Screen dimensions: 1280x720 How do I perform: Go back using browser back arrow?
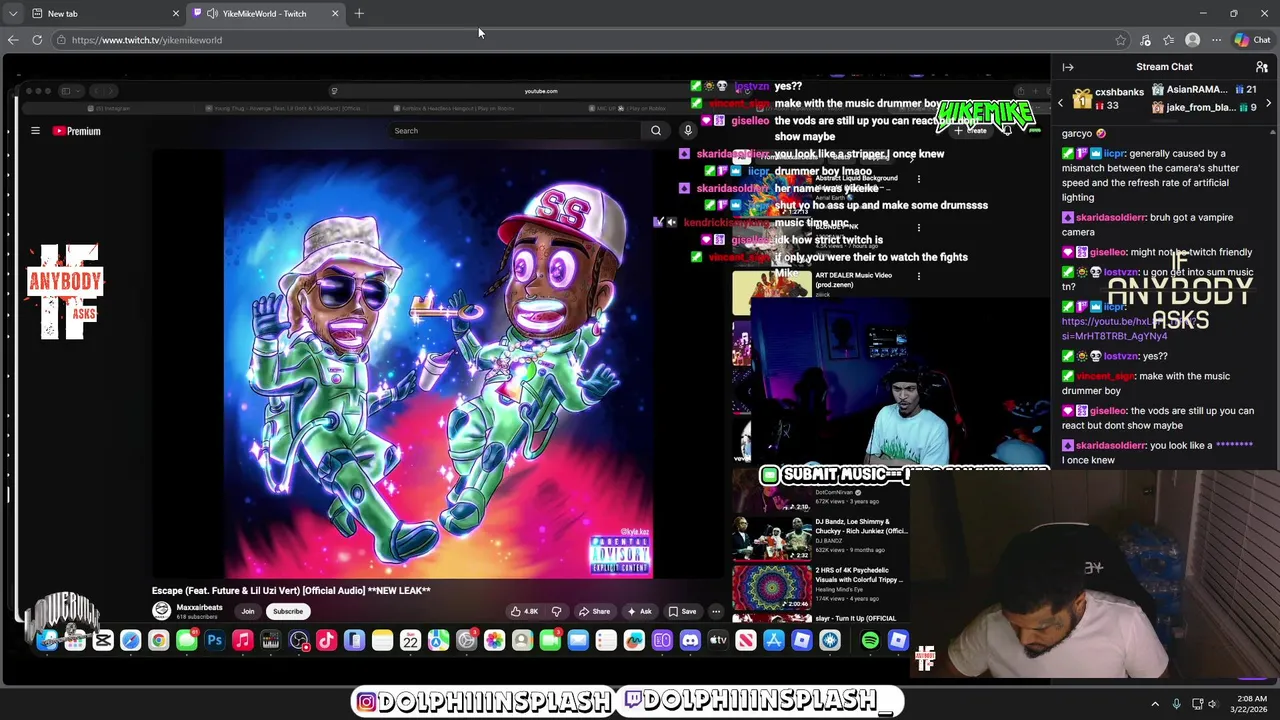pos(12,40)
